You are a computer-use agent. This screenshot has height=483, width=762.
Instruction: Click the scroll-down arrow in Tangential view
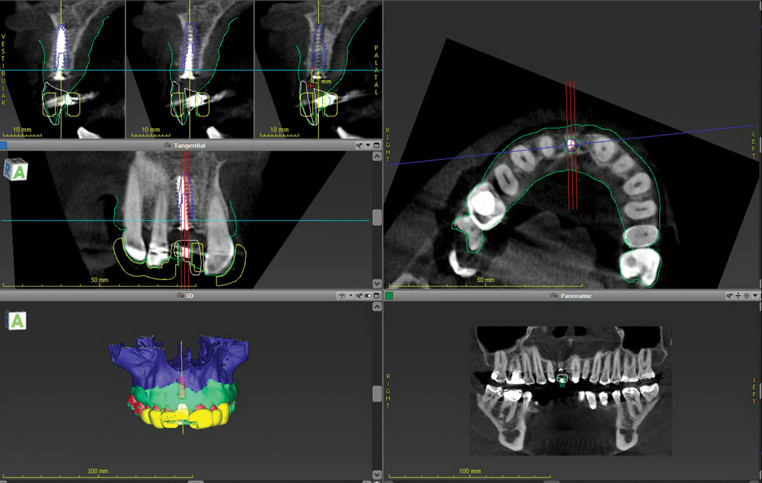coord(376,284)
